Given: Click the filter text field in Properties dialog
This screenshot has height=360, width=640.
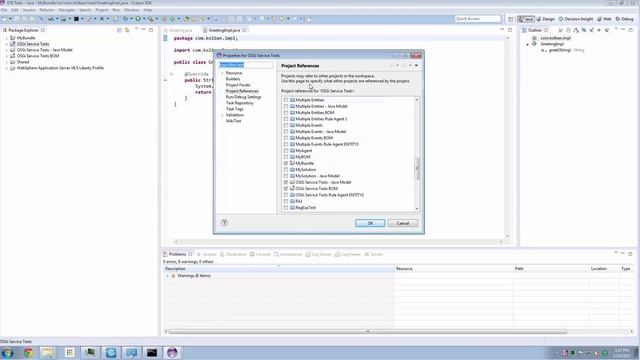Looking at the screenshot, I should pyautogui.click(x=246, y=65).
